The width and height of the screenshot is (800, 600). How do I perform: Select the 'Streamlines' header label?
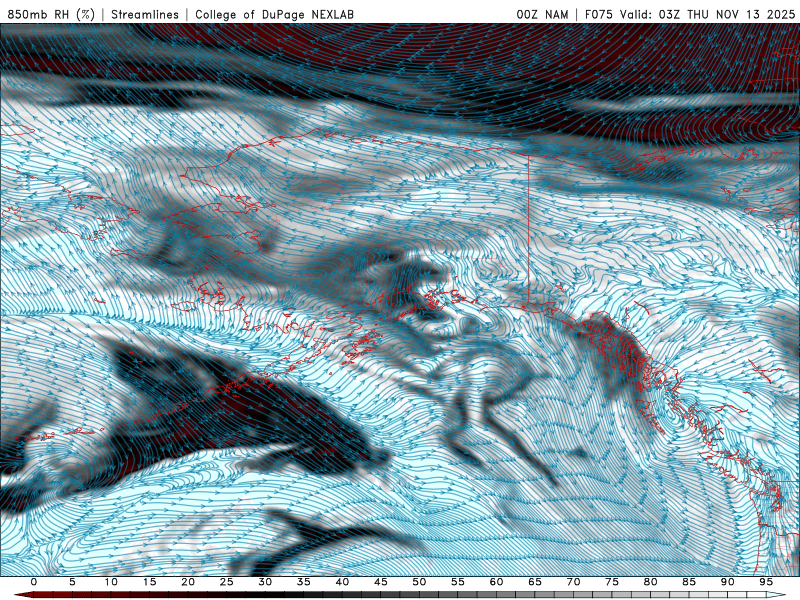(145, 15)
